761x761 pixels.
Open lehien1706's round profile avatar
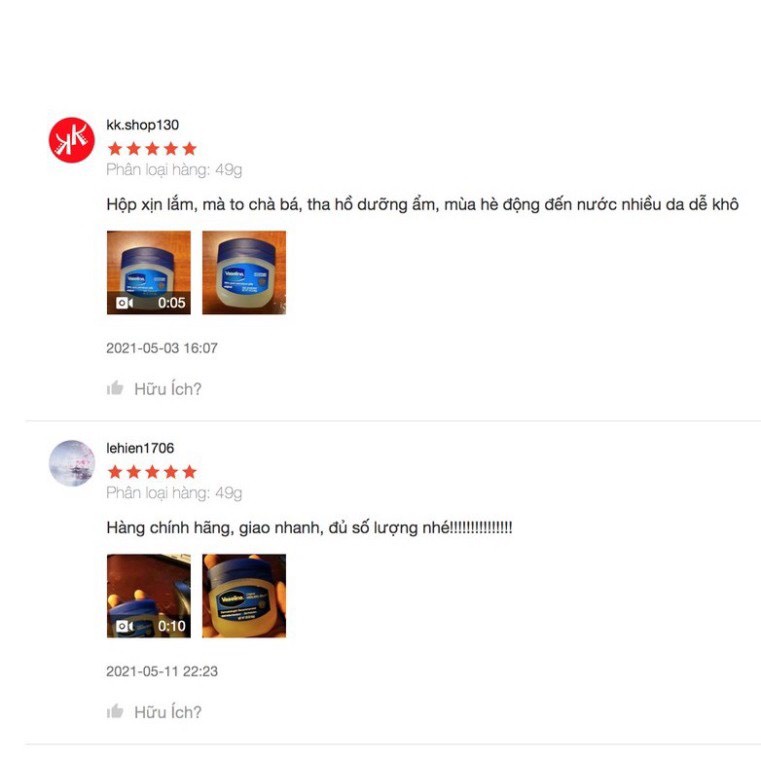(71, 463)
